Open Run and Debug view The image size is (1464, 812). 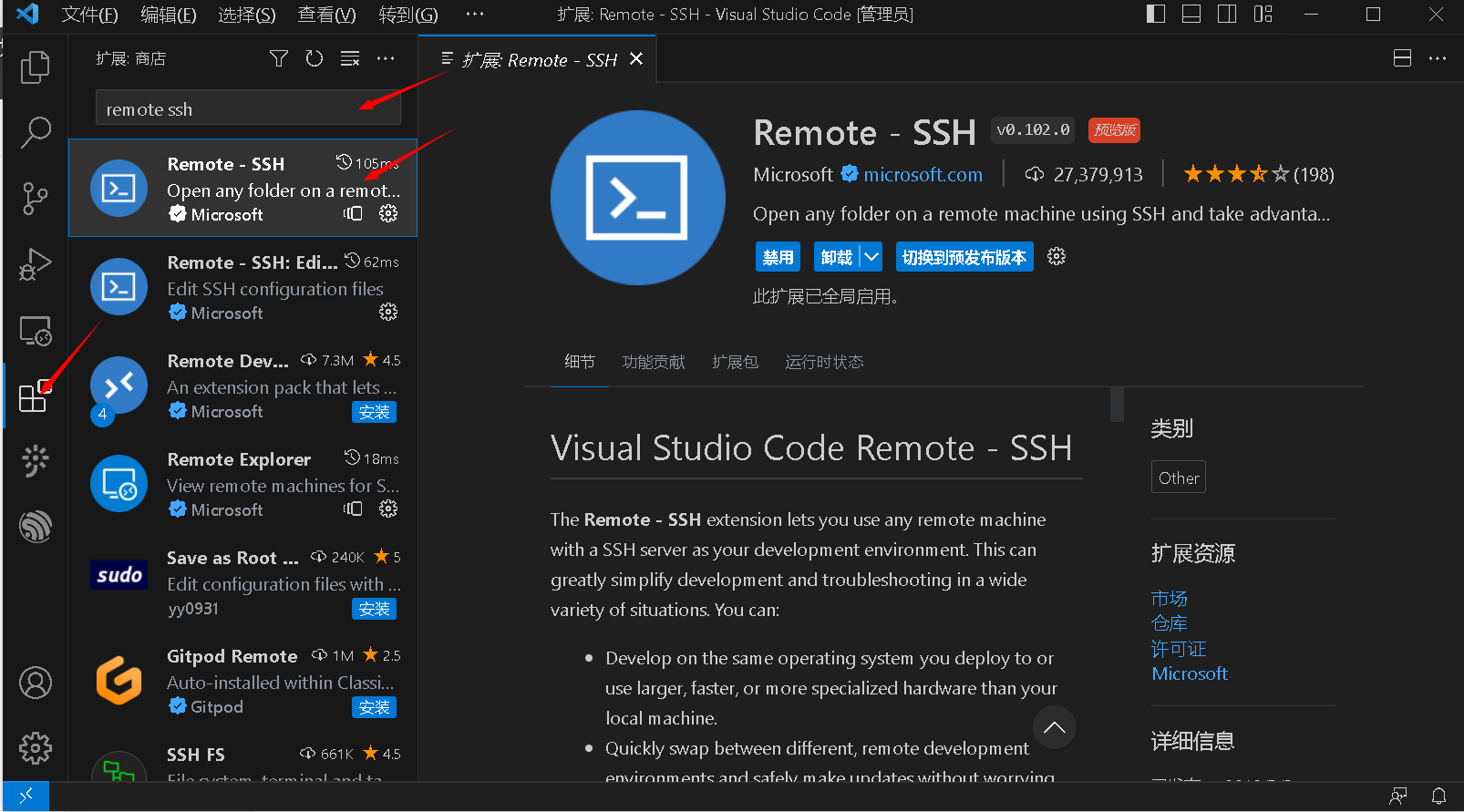36,264
